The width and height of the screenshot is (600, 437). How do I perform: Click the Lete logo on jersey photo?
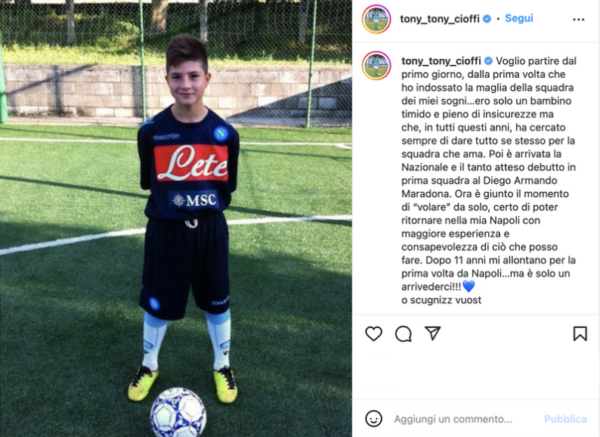point(191,163)
